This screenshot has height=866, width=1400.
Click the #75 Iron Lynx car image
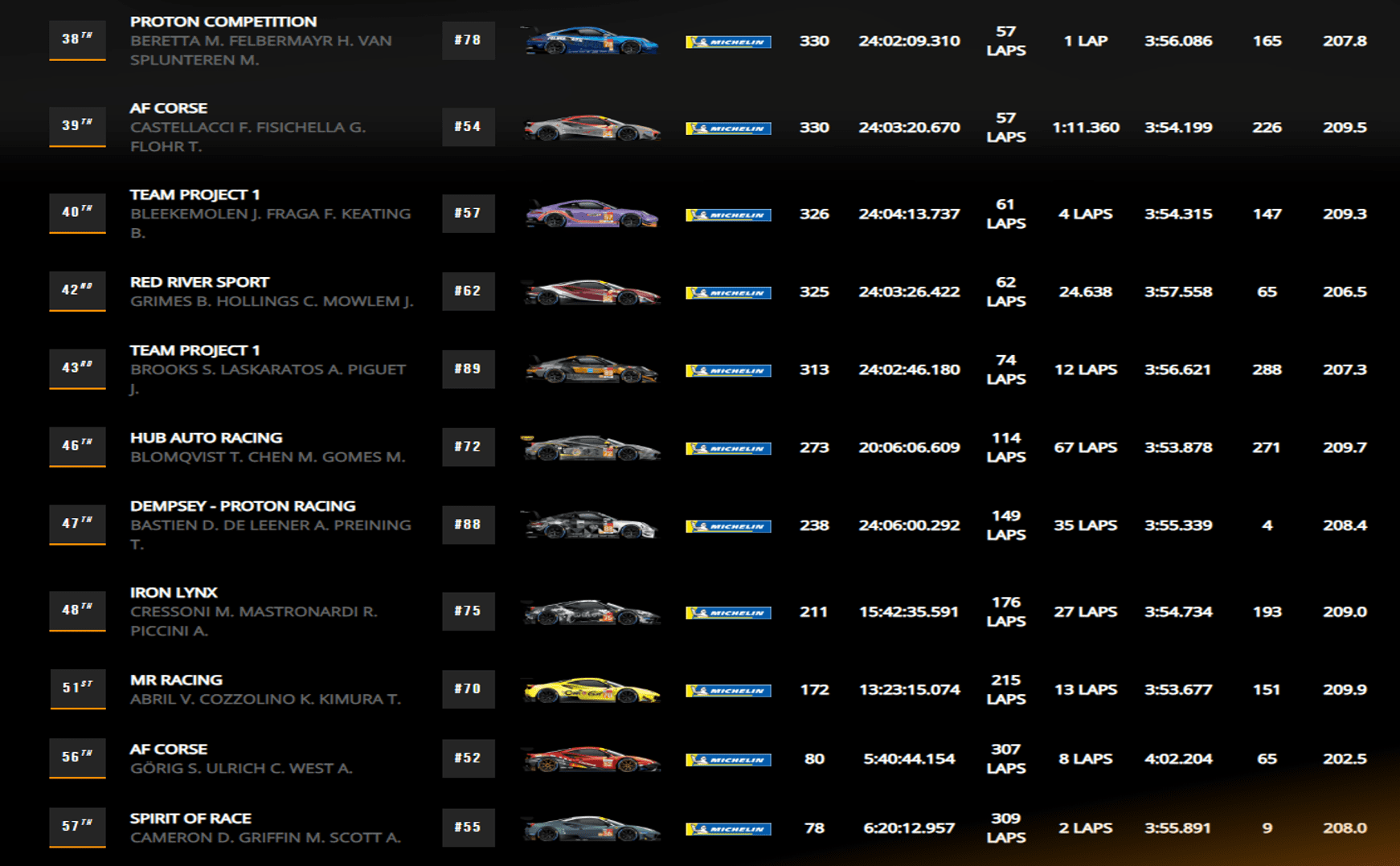tap(592, 612)
